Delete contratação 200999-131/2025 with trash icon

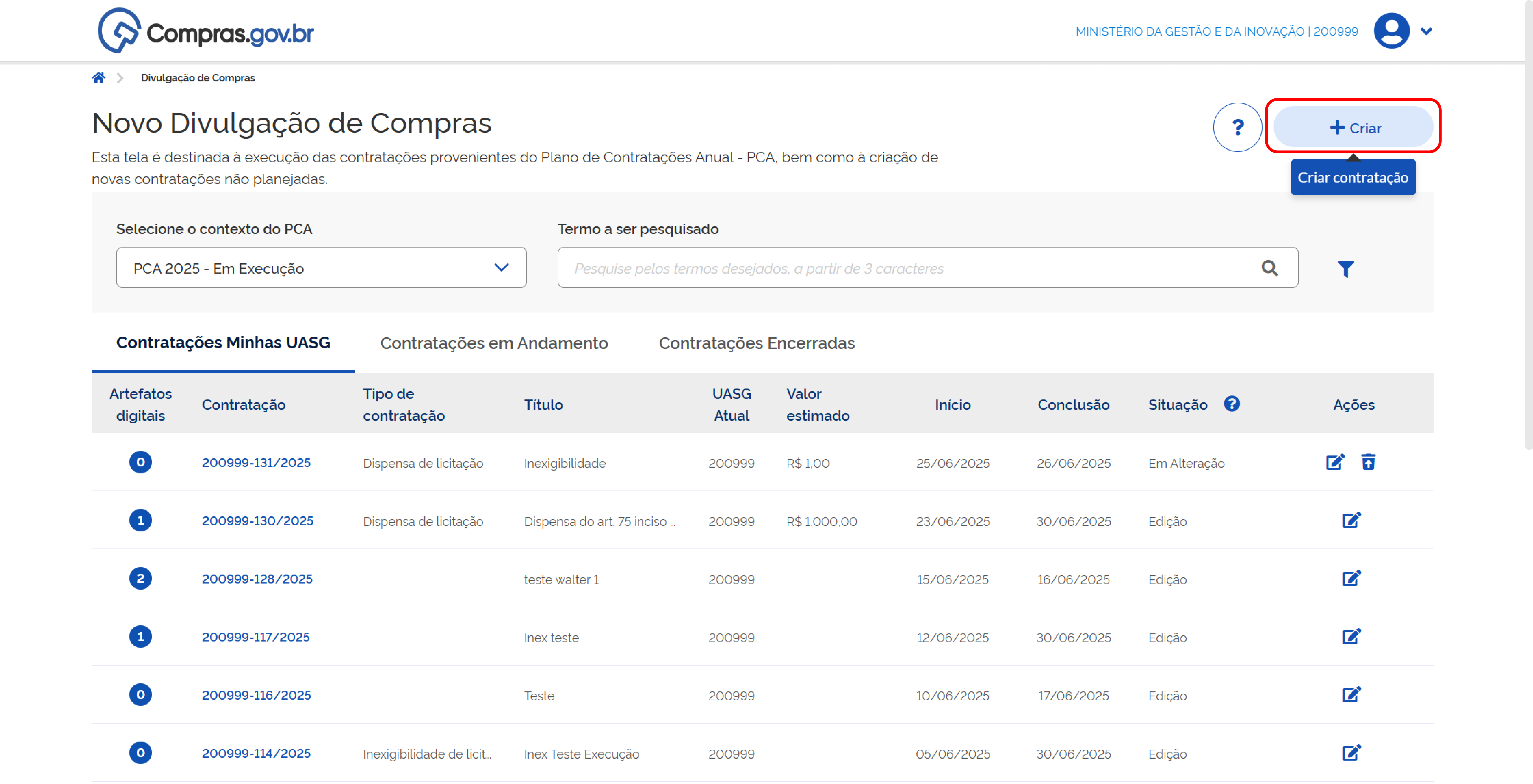[x=1368, y=462]
